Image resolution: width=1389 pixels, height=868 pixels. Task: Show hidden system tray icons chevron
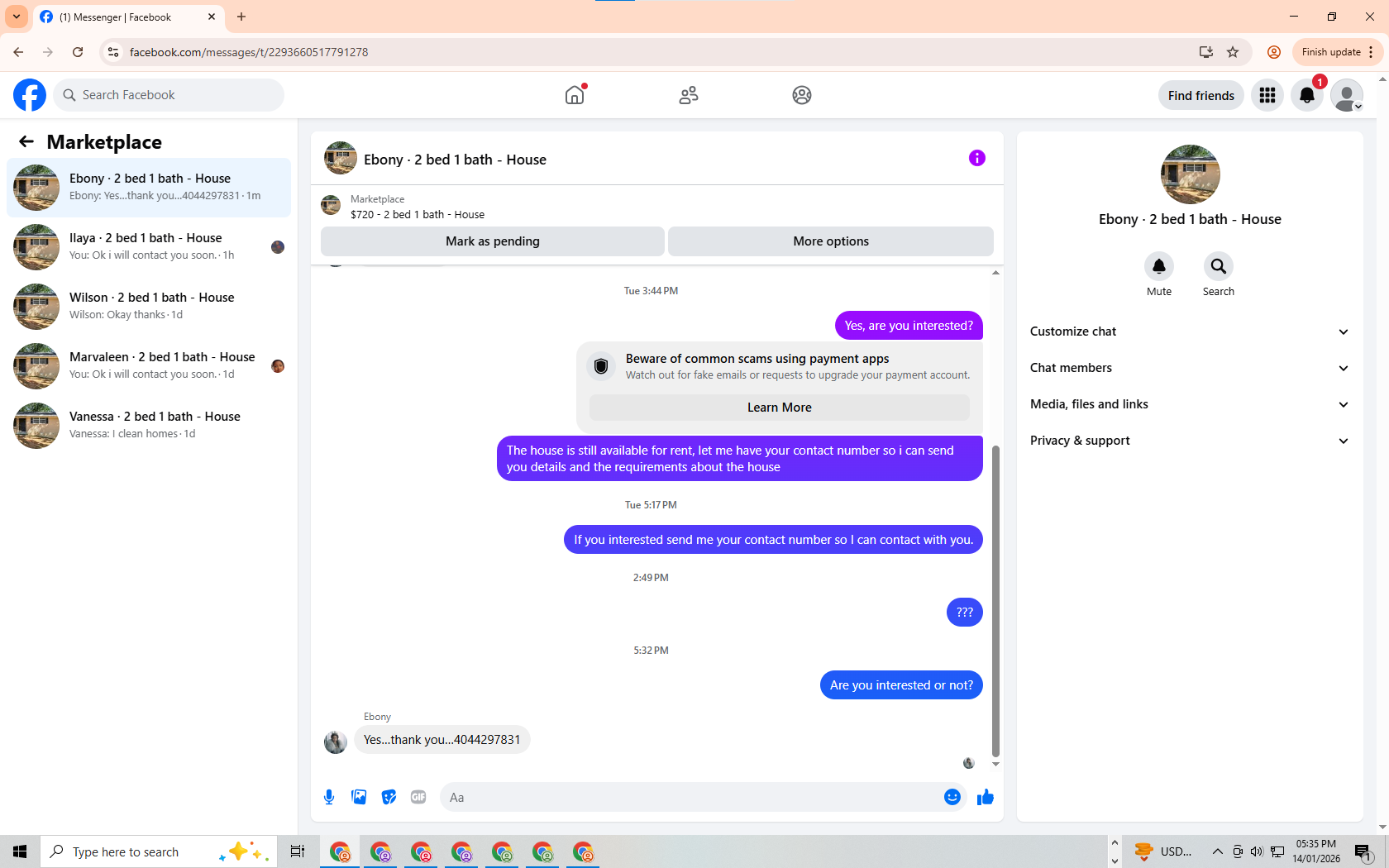click(x=1218, y=851)
